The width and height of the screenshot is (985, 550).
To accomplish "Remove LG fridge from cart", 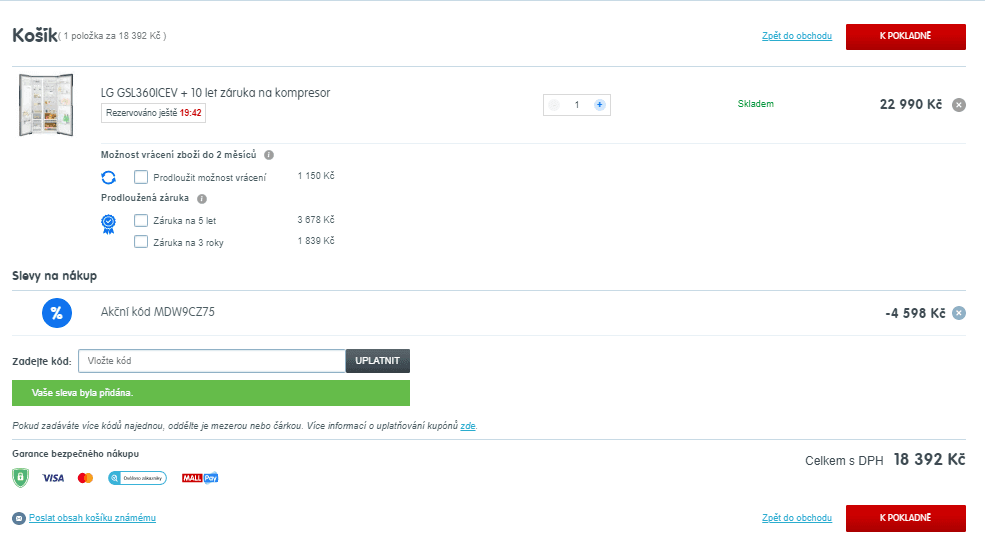I will (959, 105).
